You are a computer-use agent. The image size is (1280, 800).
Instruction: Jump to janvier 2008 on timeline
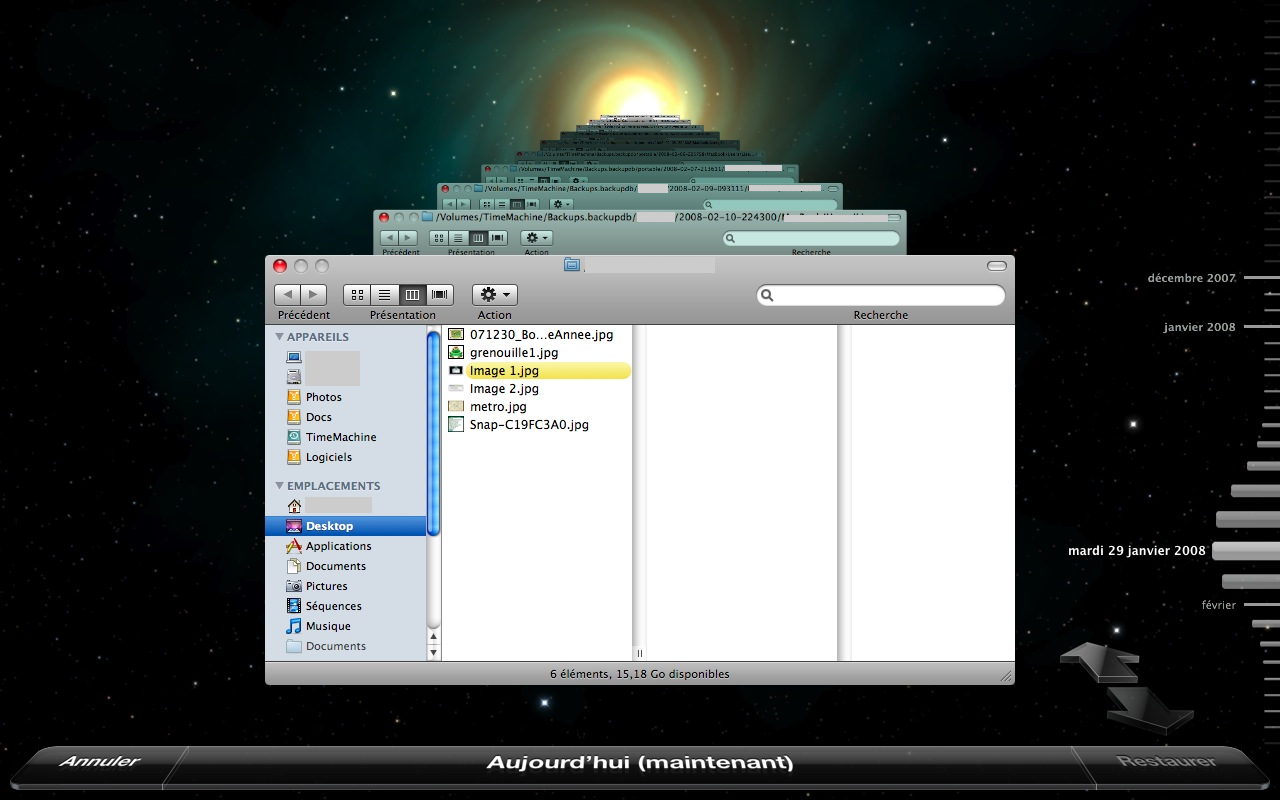coord(1200,327)
